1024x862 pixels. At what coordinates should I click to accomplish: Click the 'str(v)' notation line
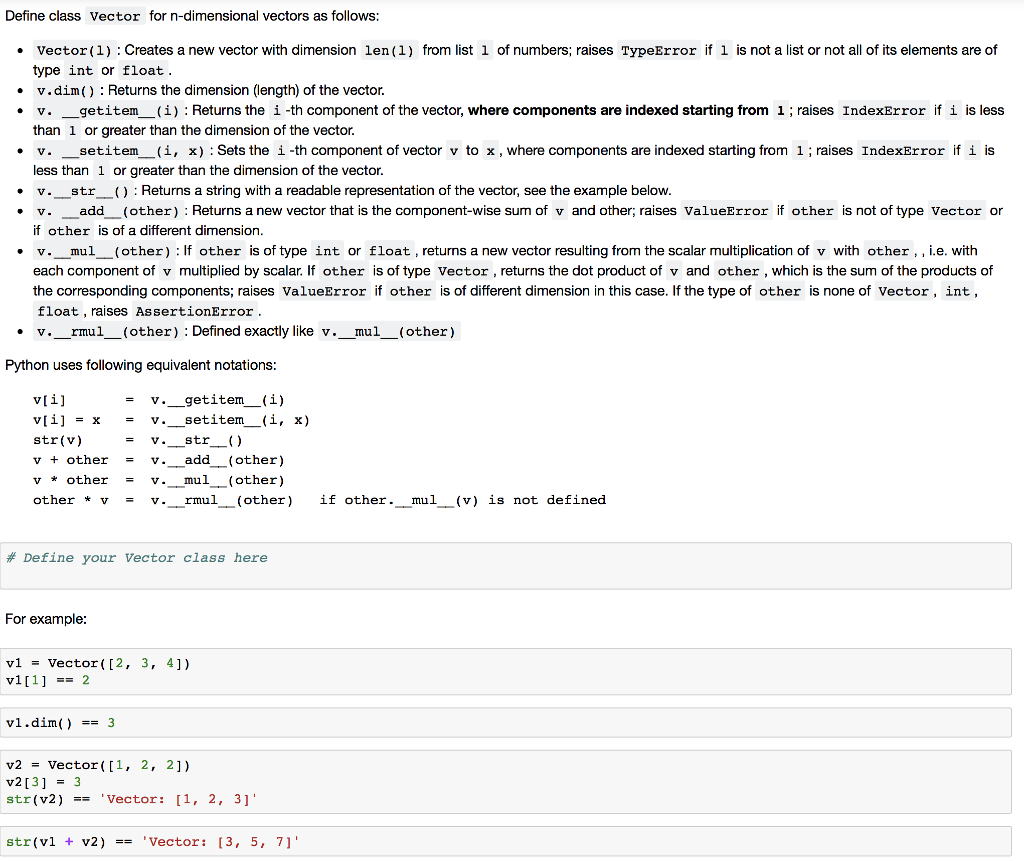137,440
